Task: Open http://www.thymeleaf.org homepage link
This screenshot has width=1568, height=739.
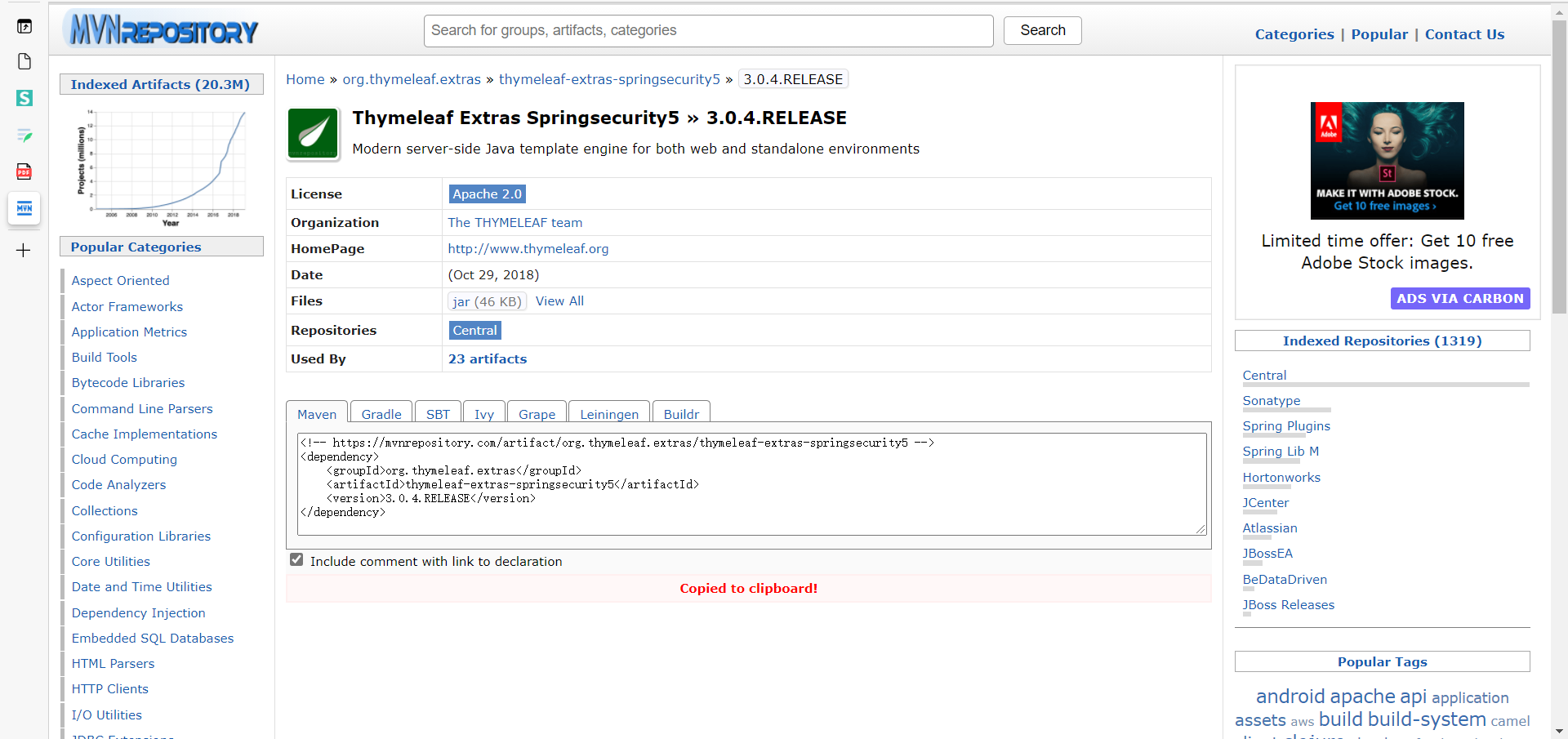Action: [528, 249]
